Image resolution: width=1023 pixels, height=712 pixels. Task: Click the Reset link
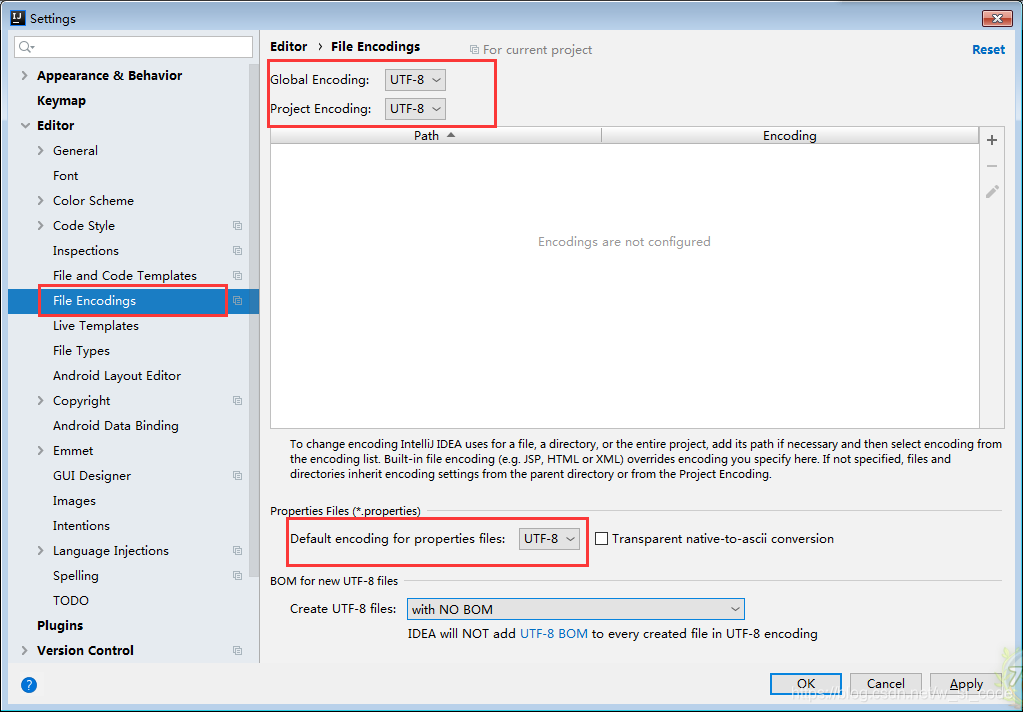click(x=988, y=50)
